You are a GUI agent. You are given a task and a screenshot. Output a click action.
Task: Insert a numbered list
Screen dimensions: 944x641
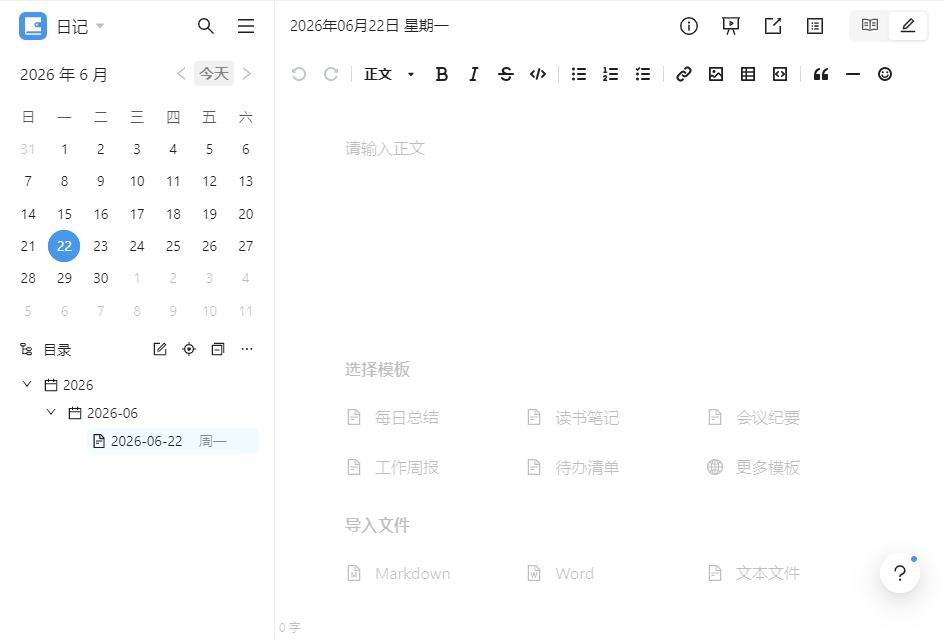(x=610, y=74)
